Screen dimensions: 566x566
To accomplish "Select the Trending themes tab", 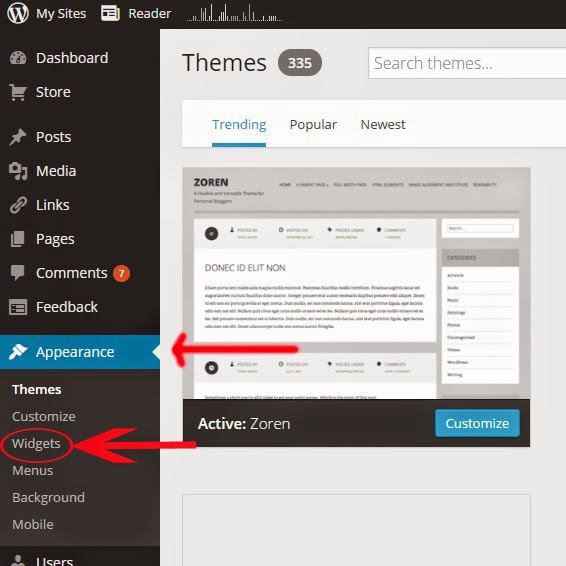I will click(x=239, y=125).
